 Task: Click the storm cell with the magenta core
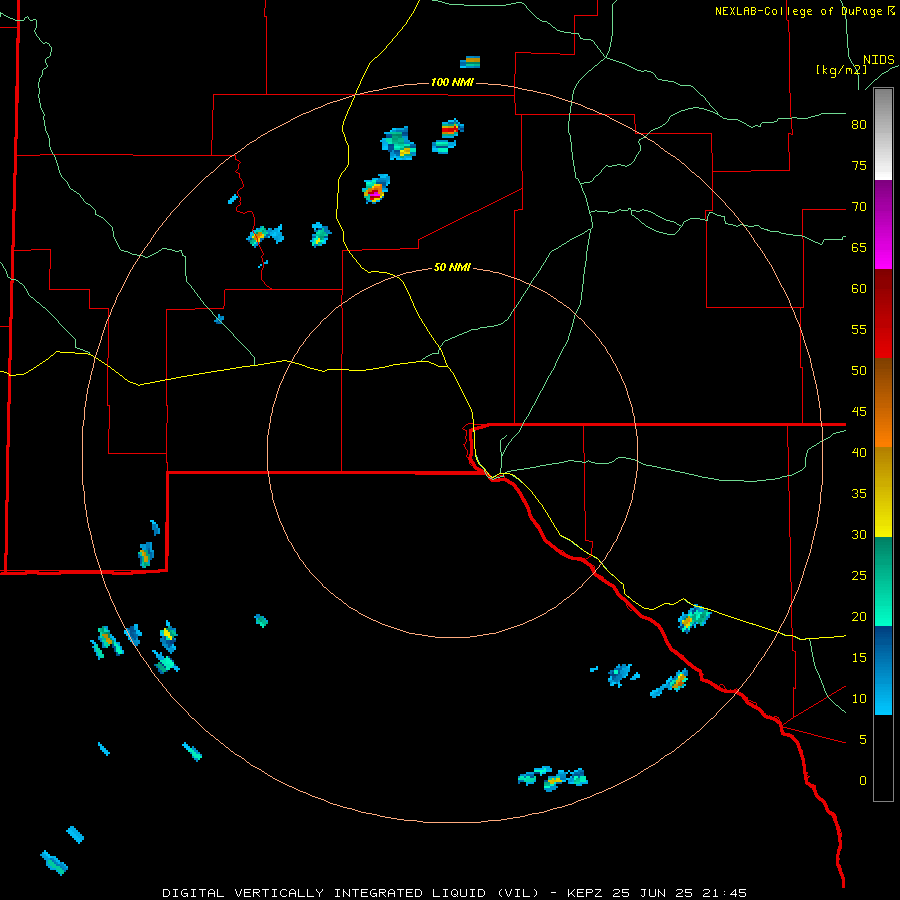[x=375, y=190]
